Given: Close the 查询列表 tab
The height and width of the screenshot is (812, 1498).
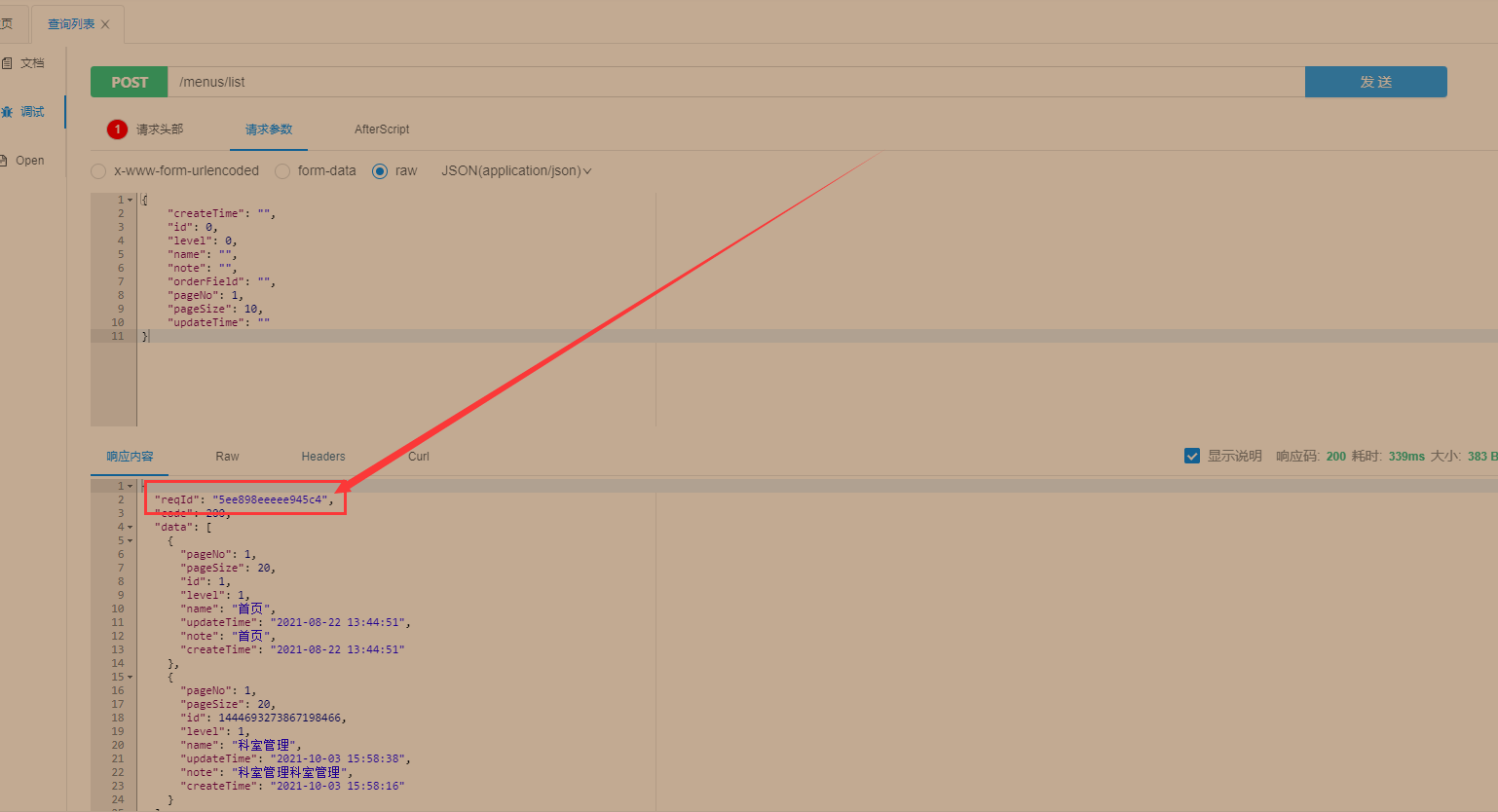Looking at the screenshot, I should point(105,24).
